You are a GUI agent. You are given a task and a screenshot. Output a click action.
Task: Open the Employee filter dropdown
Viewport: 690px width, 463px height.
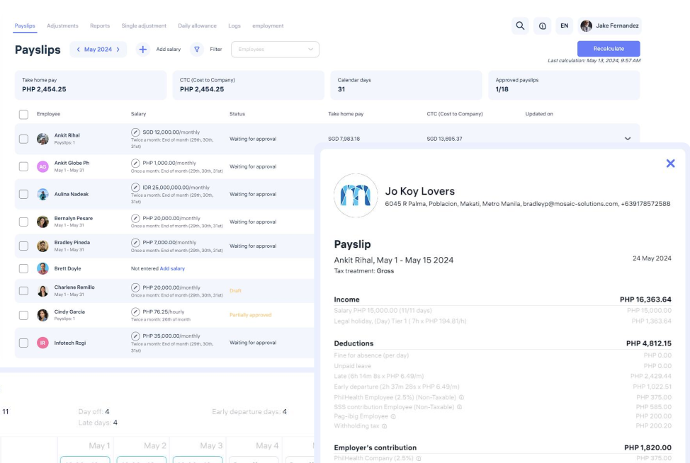(x=275, y=49)
